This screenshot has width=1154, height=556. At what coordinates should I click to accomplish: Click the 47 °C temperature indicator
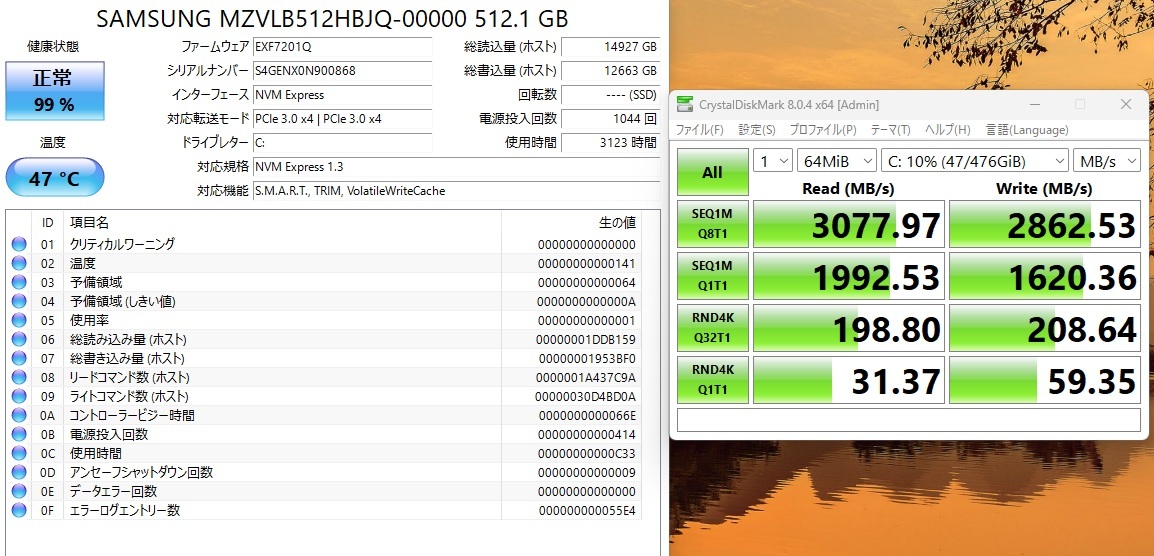[55, 177]
